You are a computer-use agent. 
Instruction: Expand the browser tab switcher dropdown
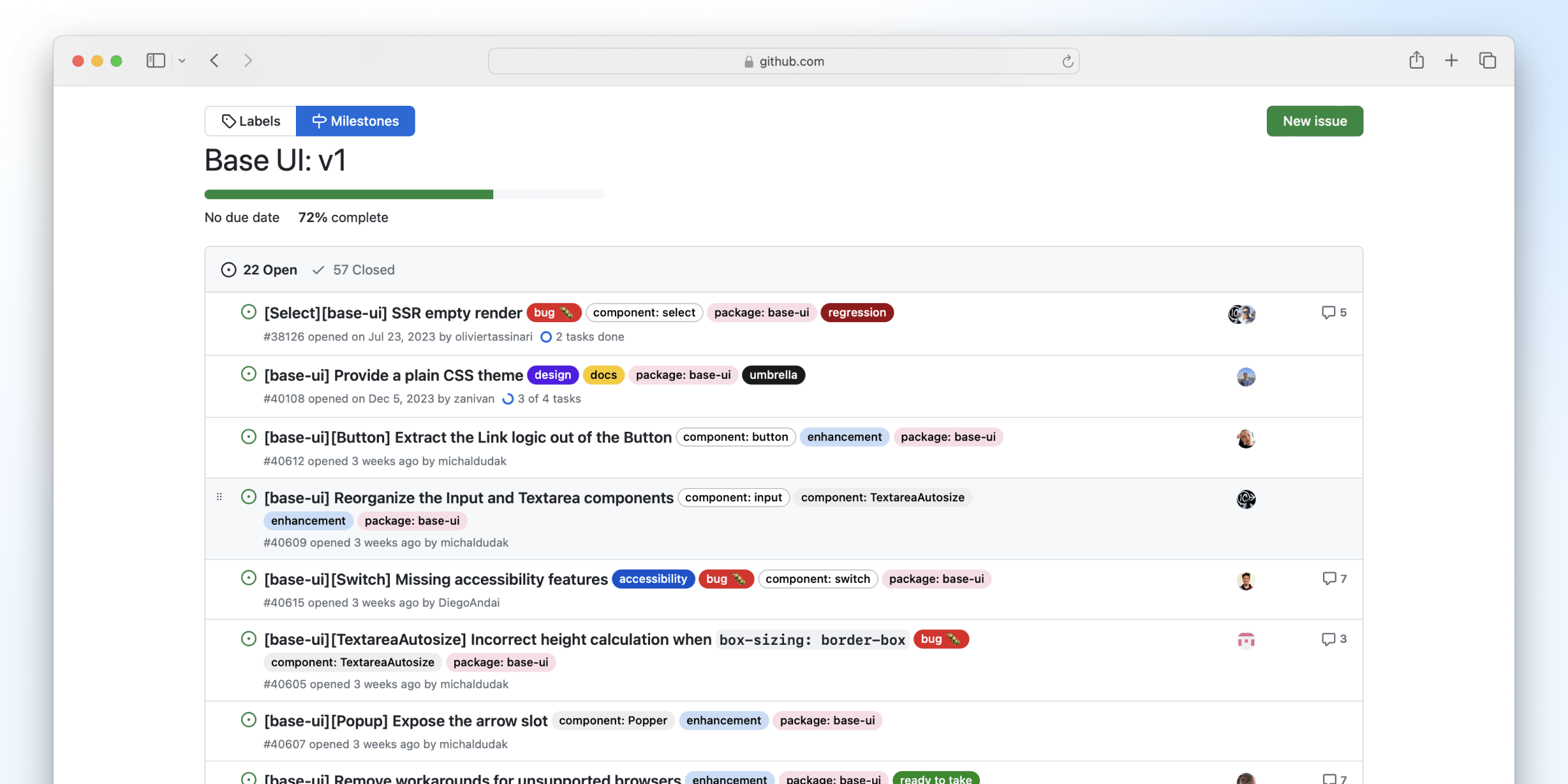pos(181,61)
